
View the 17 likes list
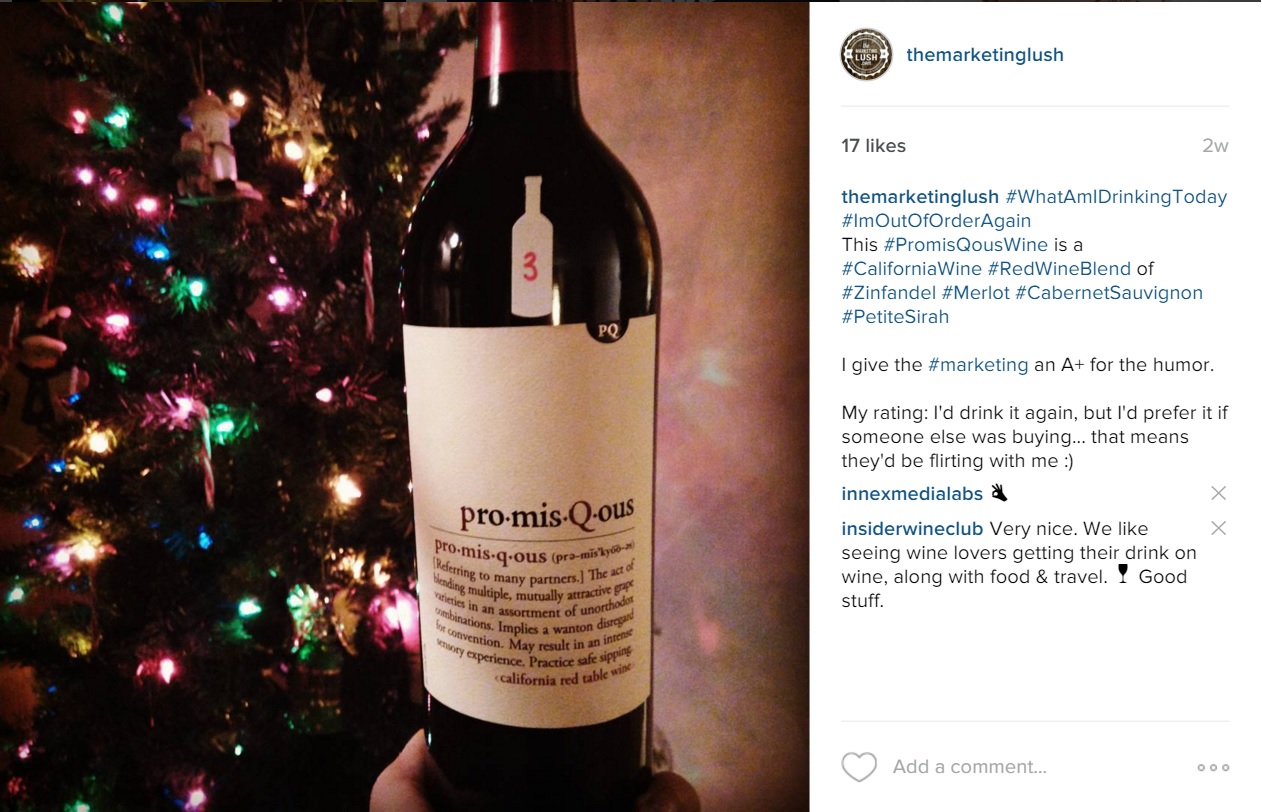coord(873,146)
